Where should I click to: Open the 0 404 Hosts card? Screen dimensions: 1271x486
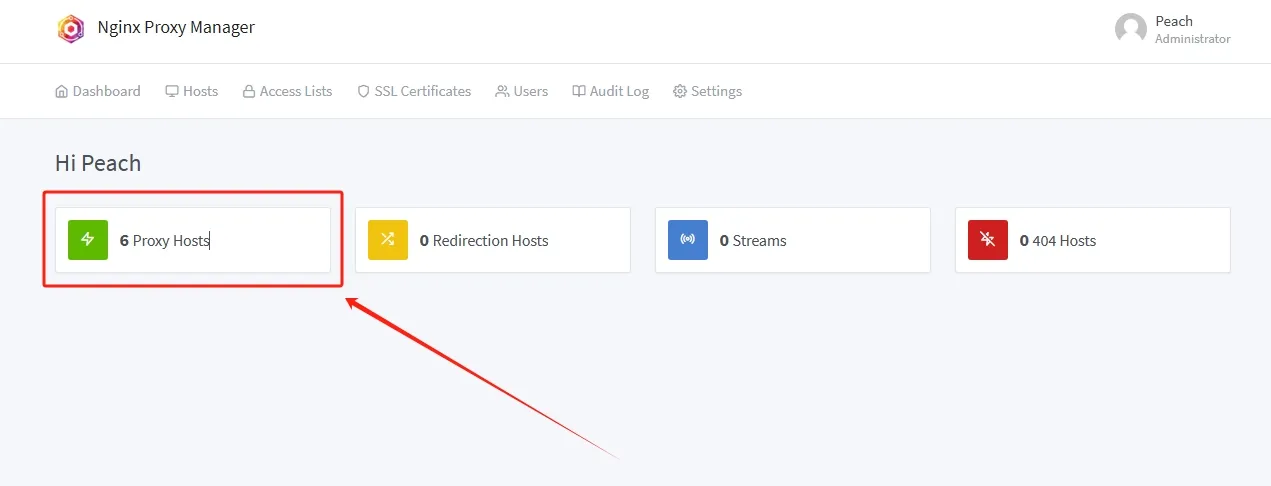click(x=1093, y=240)
